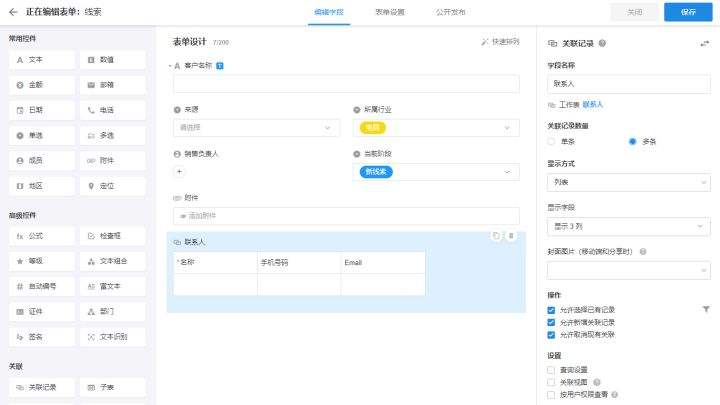720x405 pixels.
Task: Add a 关联记录 related record control from the palette
Action: click(42, 388)
